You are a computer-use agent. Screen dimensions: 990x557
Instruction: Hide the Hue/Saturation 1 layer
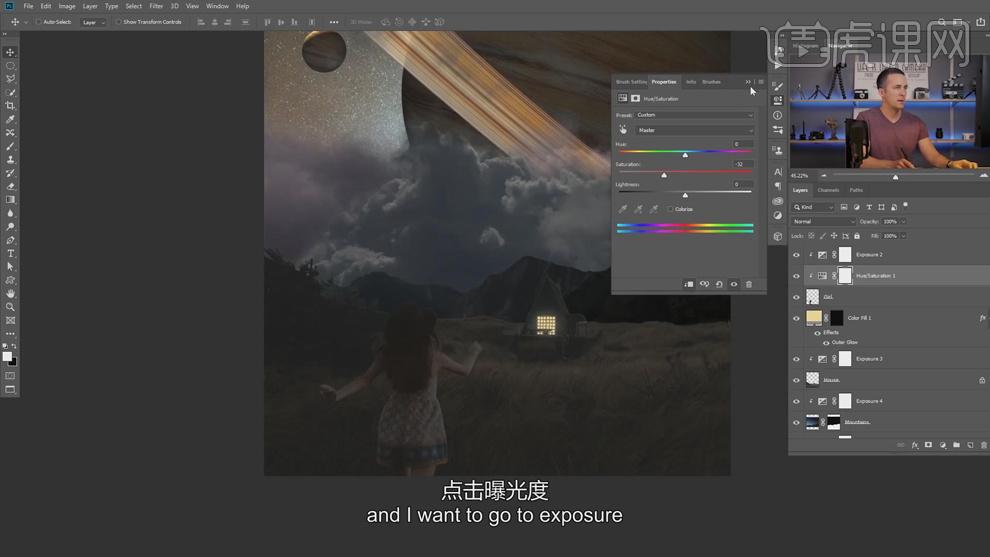coord(796,276)
